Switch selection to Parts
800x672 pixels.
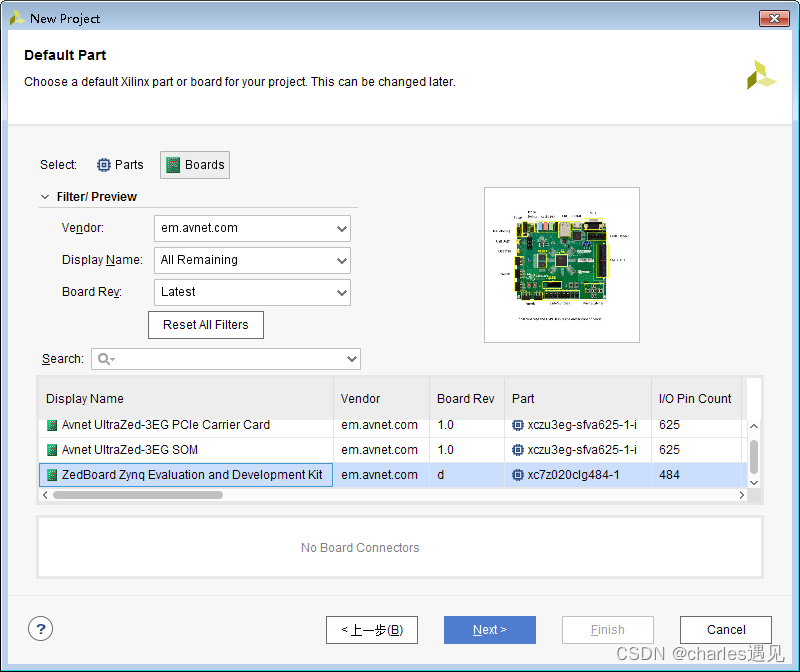(x=120, y=165)
